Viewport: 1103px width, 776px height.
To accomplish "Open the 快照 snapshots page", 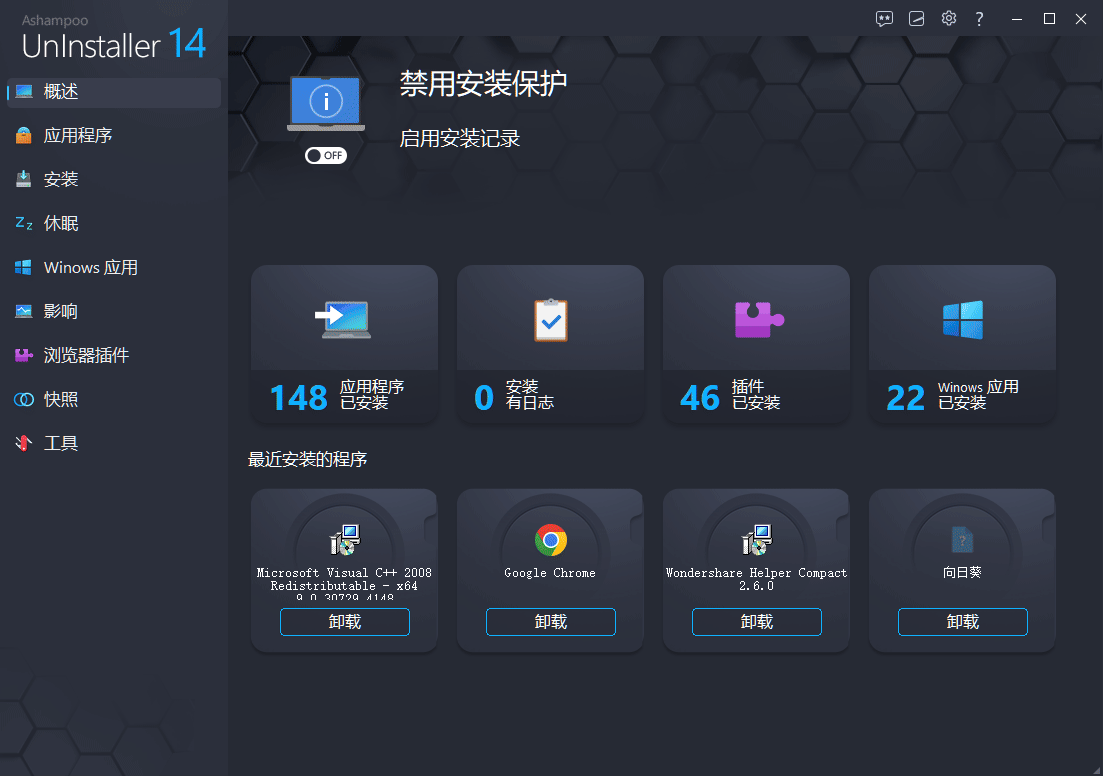I will point(114,400).
